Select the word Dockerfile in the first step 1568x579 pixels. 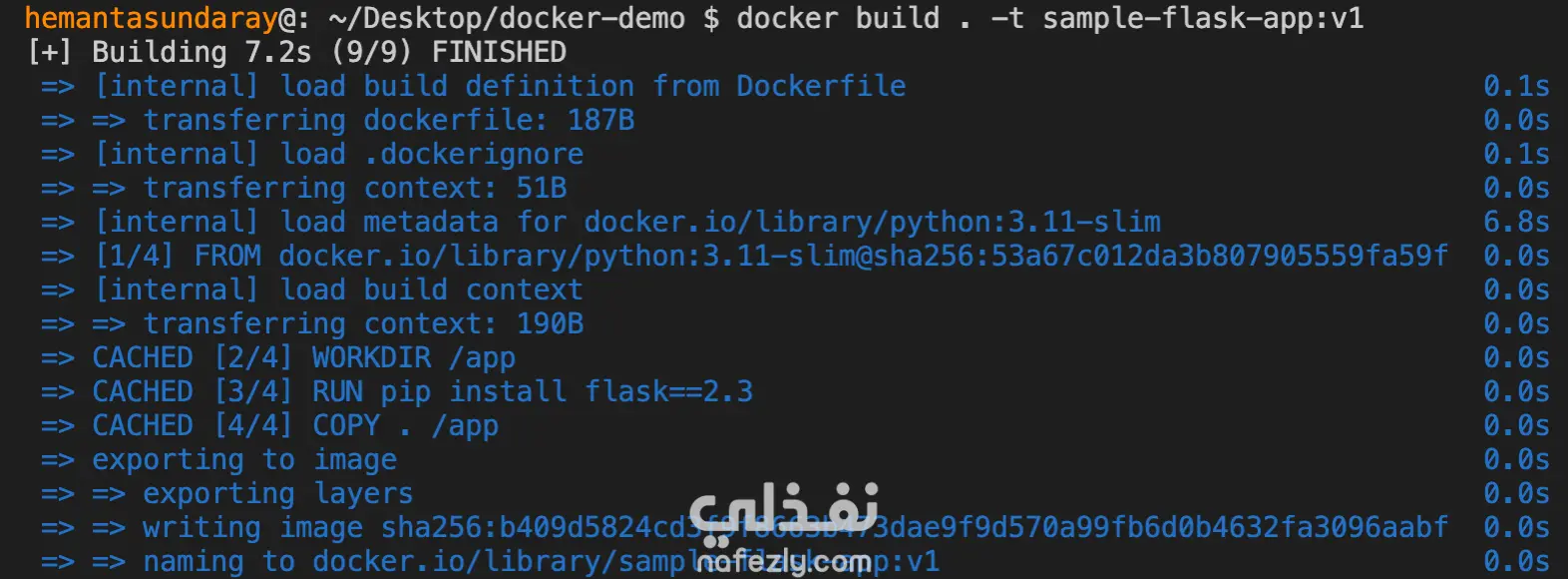click(x=821, y=86)
